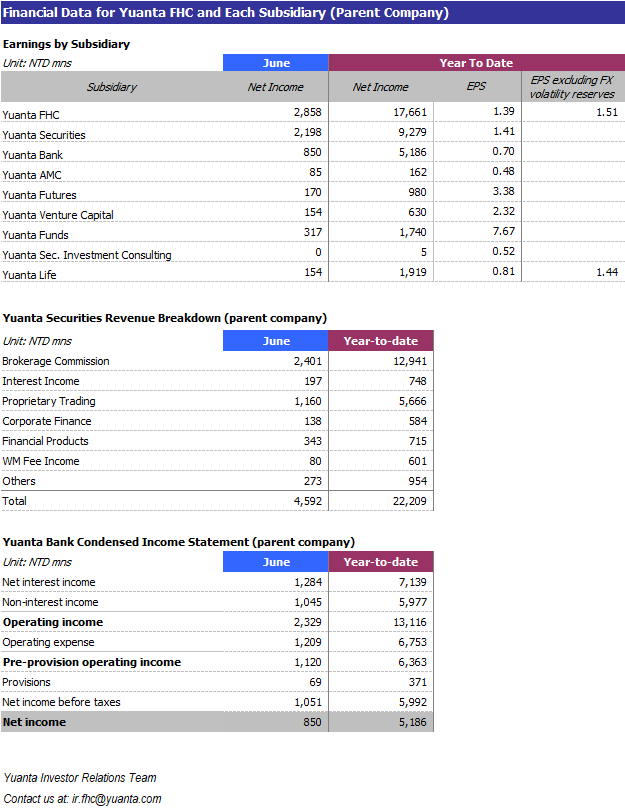Select the 'Earnings by Subsidiary' heading
625x812 pixels.
coord(66,44)
